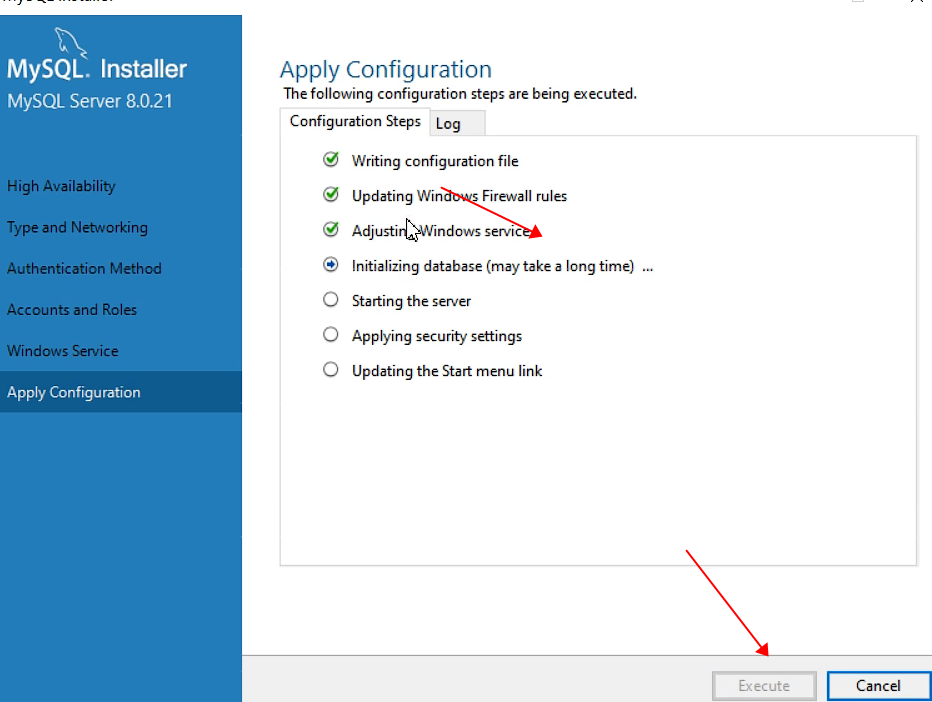
Task: Click the 'Apply Configuration' page heading
Action: pyautogui.click(x=386, y=70)
